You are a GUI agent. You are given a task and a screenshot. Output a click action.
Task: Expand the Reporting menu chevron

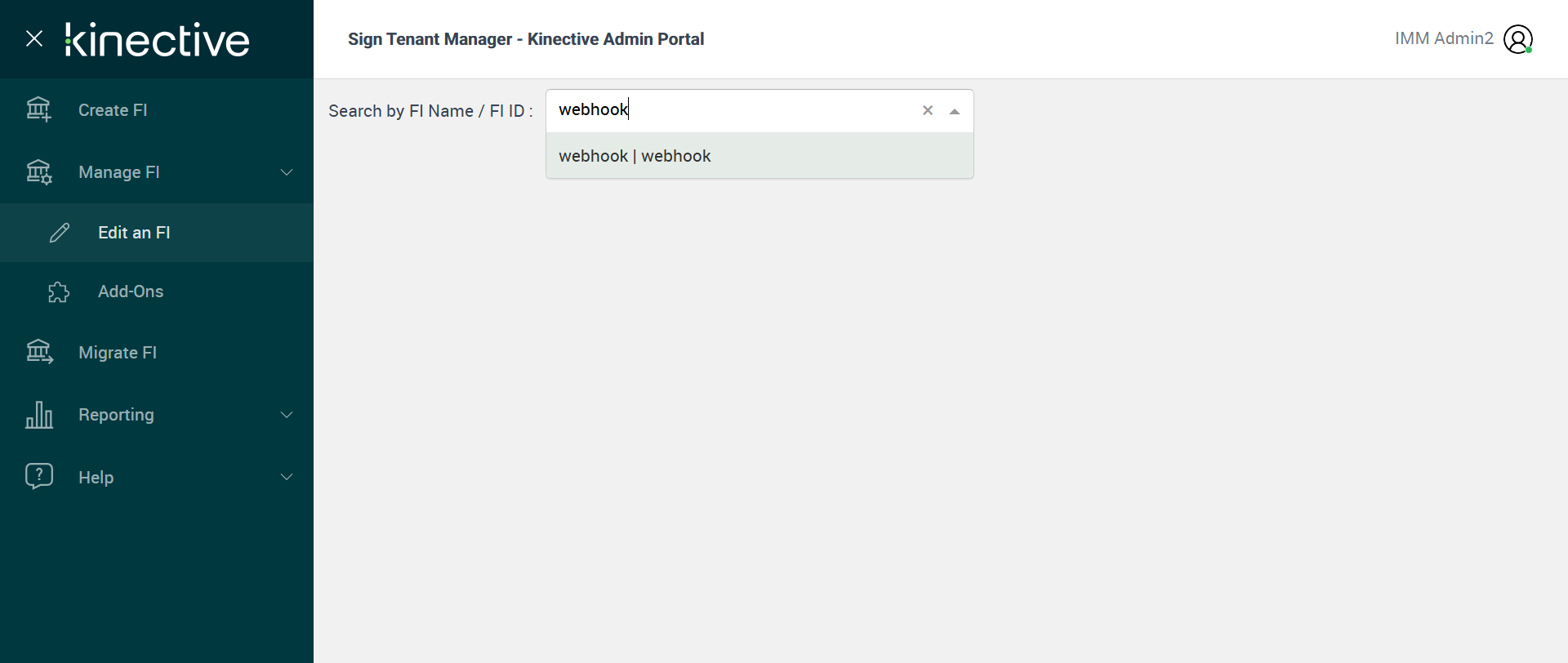(287, 415)
